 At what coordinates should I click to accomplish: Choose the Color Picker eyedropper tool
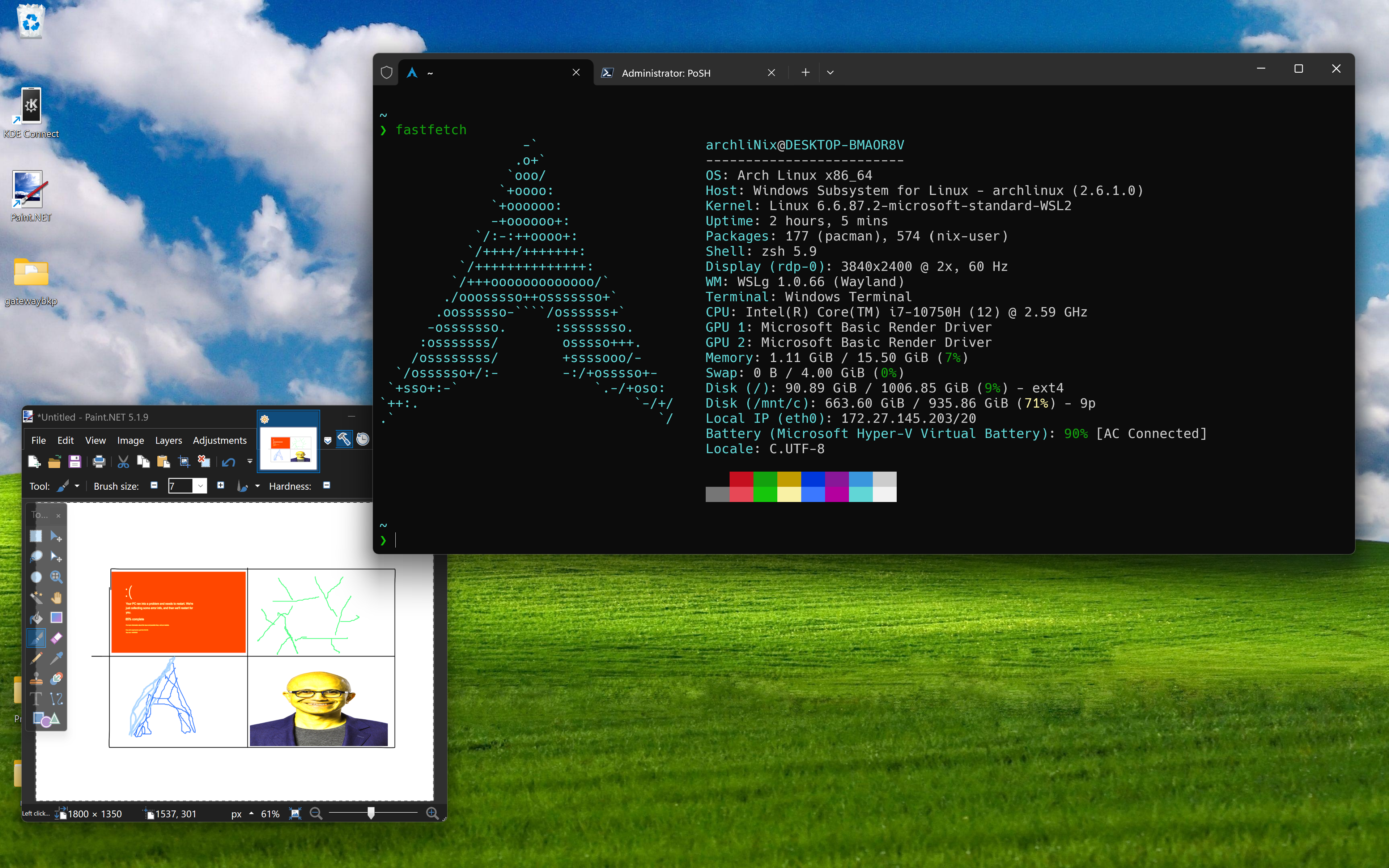pos(56,658)
